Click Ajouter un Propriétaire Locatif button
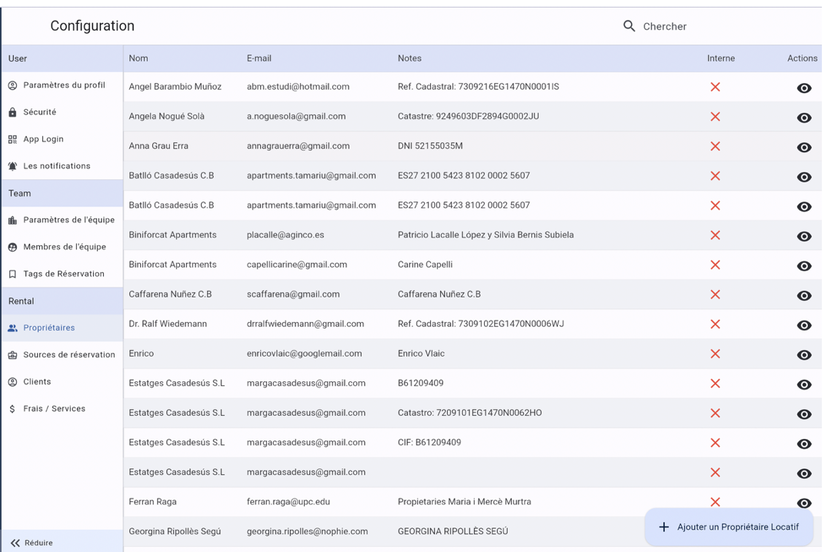Screen dimensions: 828x552 729,527
